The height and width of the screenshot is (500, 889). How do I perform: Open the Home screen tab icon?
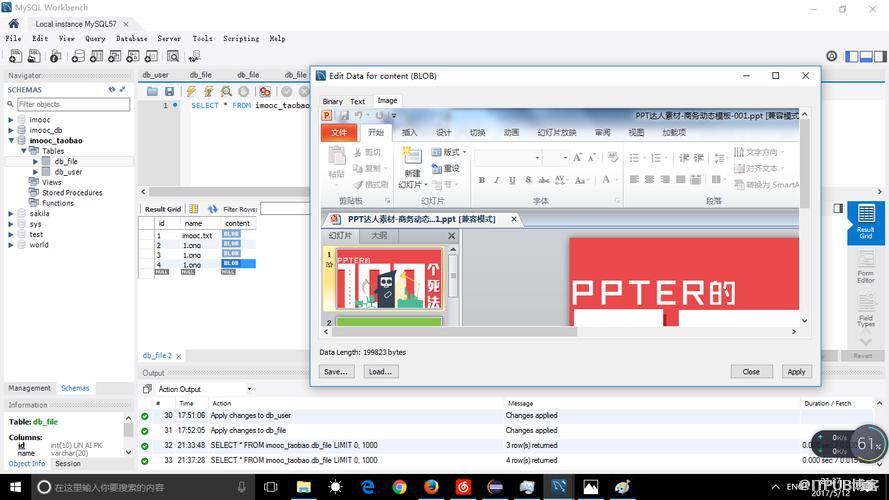[x=14, y=24]
